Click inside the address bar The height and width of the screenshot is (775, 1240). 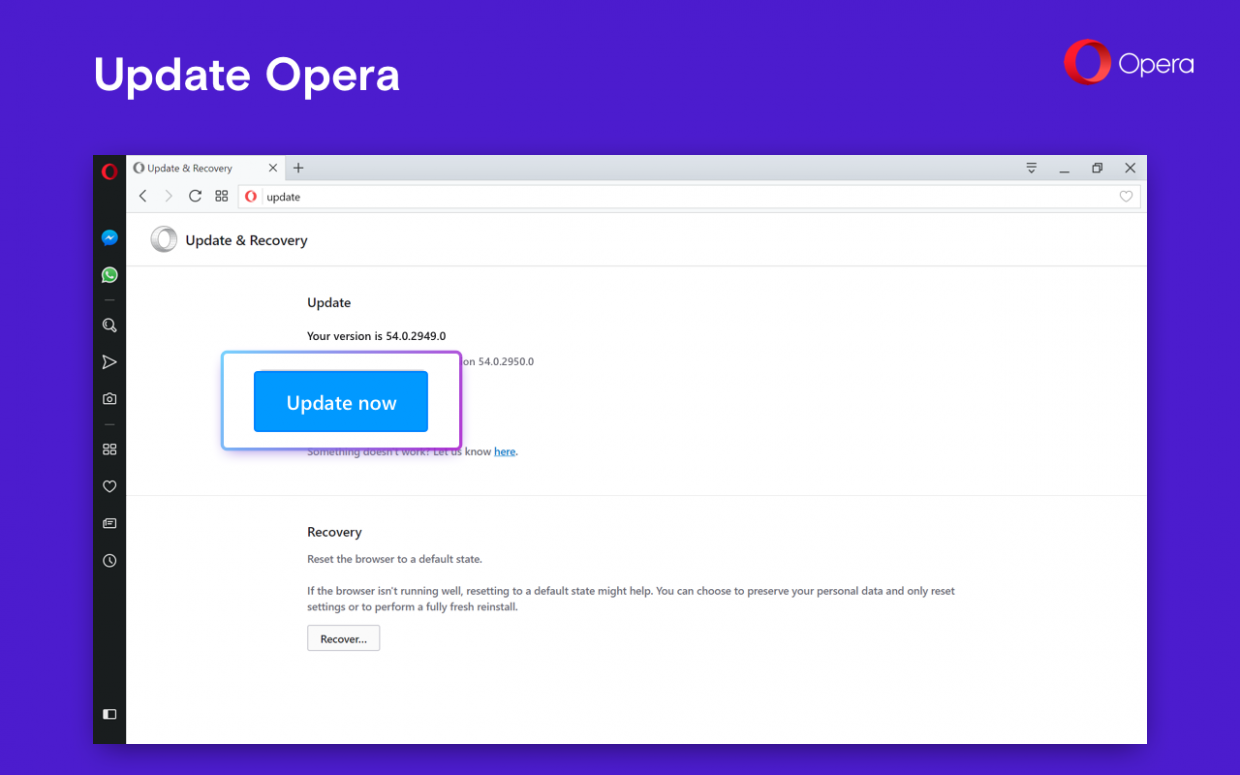pos(400,196)
